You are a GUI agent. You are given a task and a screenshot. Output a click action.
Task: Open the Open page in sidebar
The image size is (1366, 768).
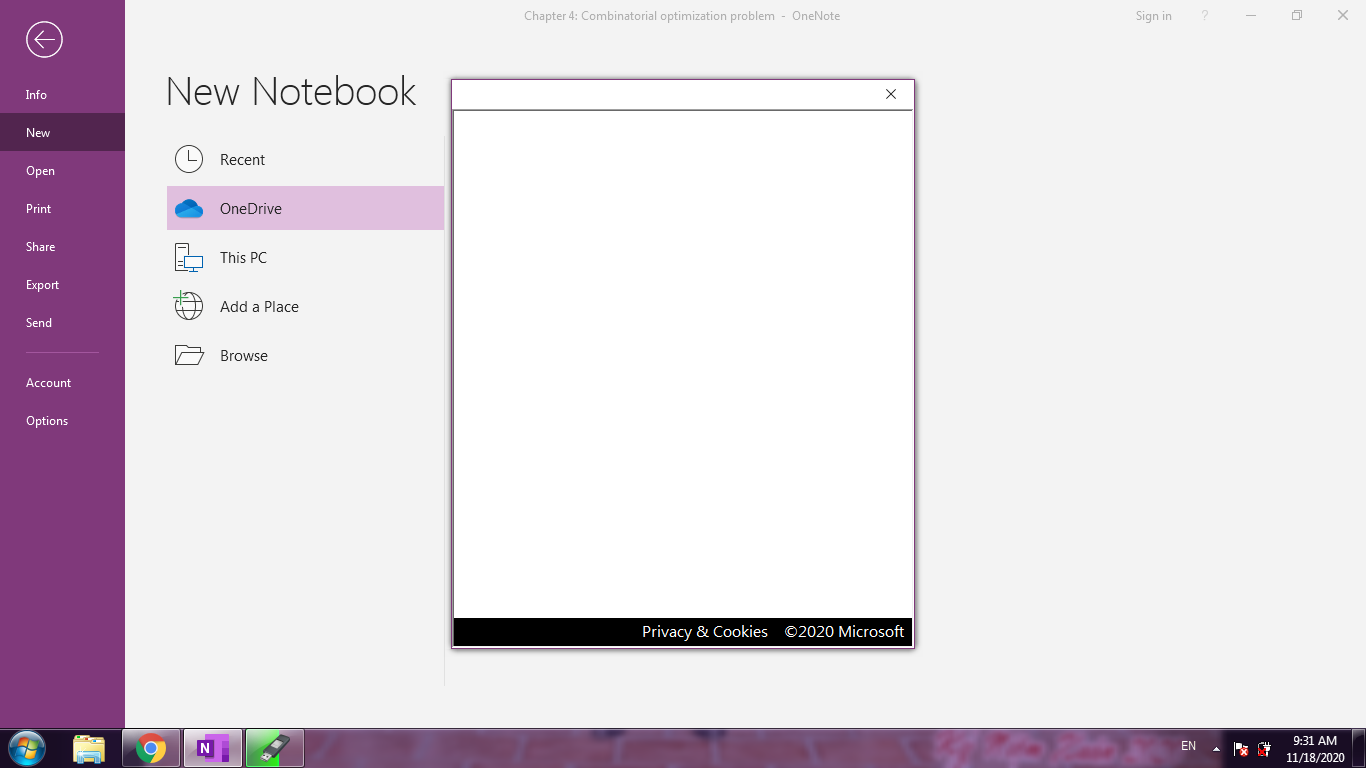[62, 171]
